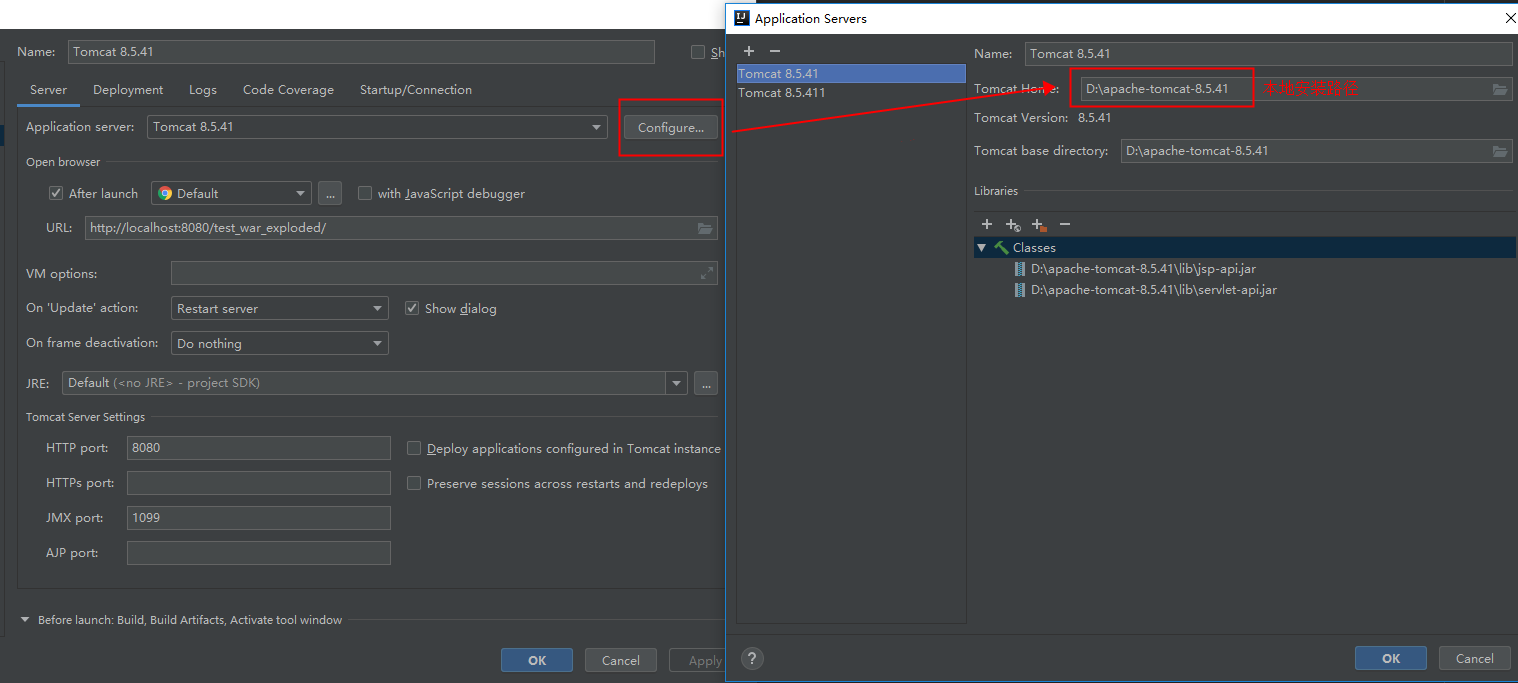Collapse the Classes tree node
The image size is (1518, 683).
(982, 247)
